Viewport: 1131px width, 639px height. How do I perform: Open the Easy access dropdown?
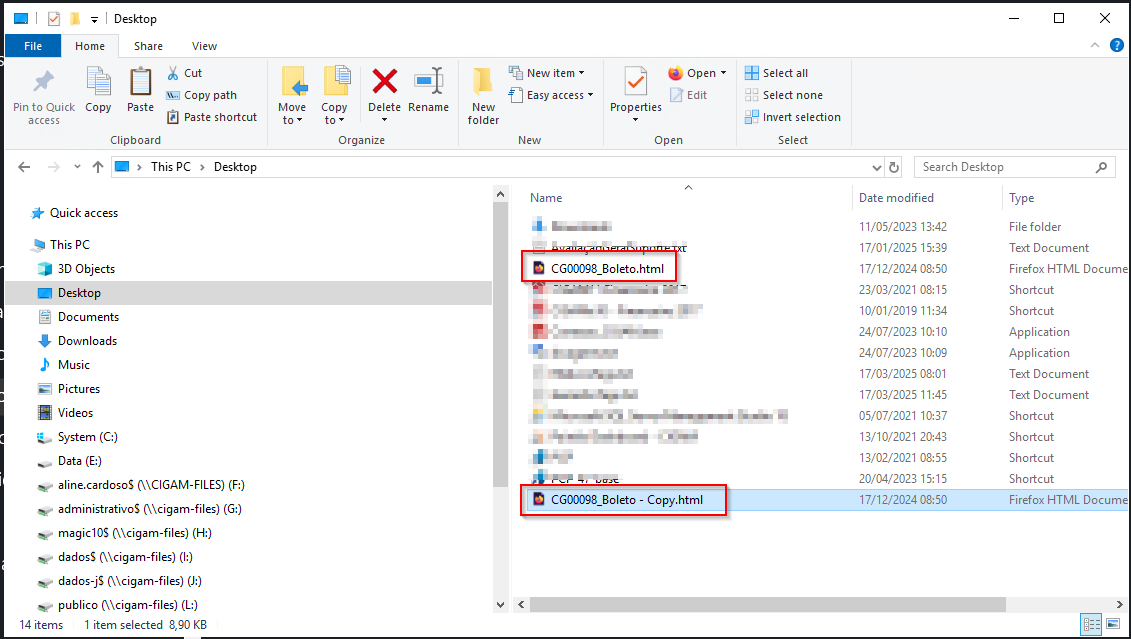pyautogui.click(x=551, y=95)
